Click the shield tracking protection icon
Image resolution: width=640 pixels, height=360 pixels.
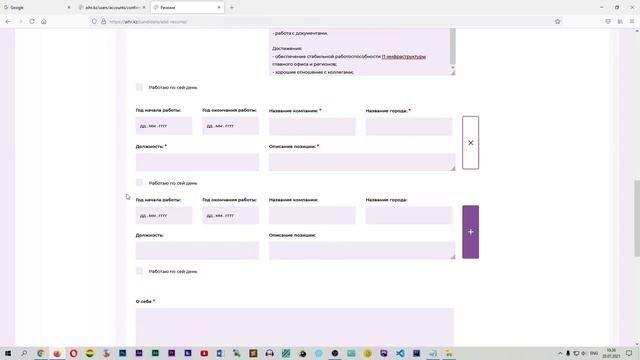(94, 21)
